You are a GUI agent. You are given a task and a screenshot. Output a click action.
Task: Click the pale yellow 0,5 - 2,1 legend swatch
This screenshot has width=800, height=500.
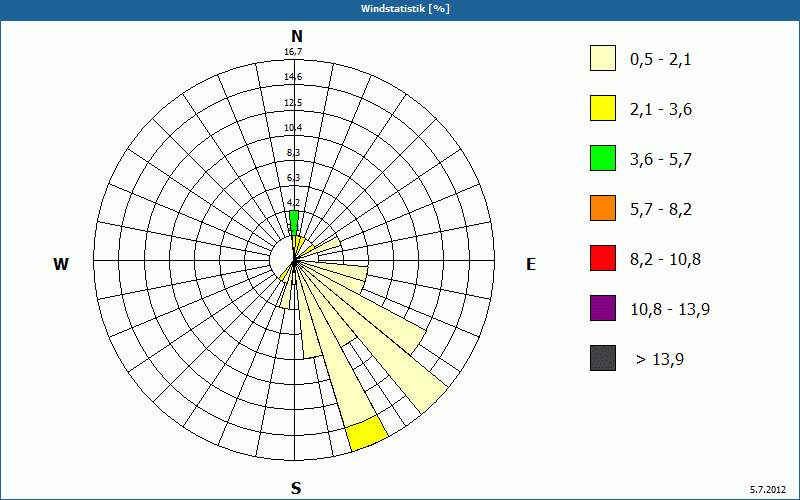coord(603,58)
